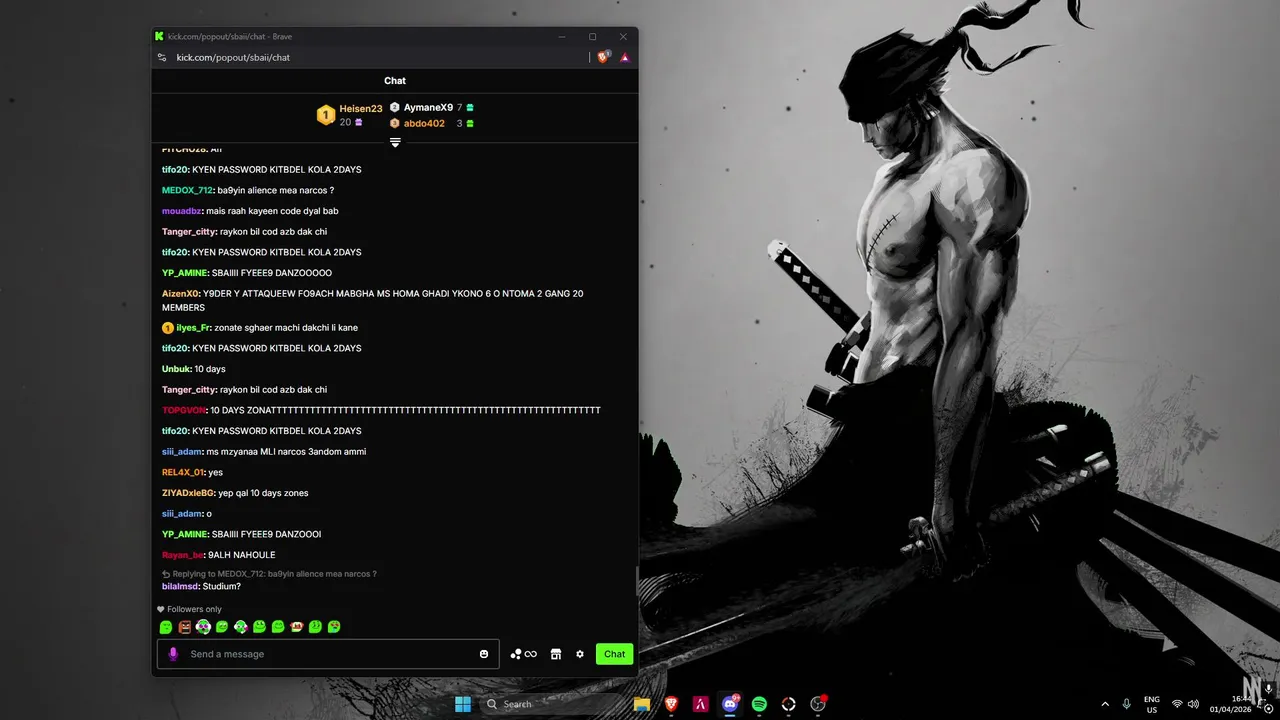Screen dimensions: 1280x720
Task: Insert the ninth green emote in the quick row
Action: click(x=315, y=627)
